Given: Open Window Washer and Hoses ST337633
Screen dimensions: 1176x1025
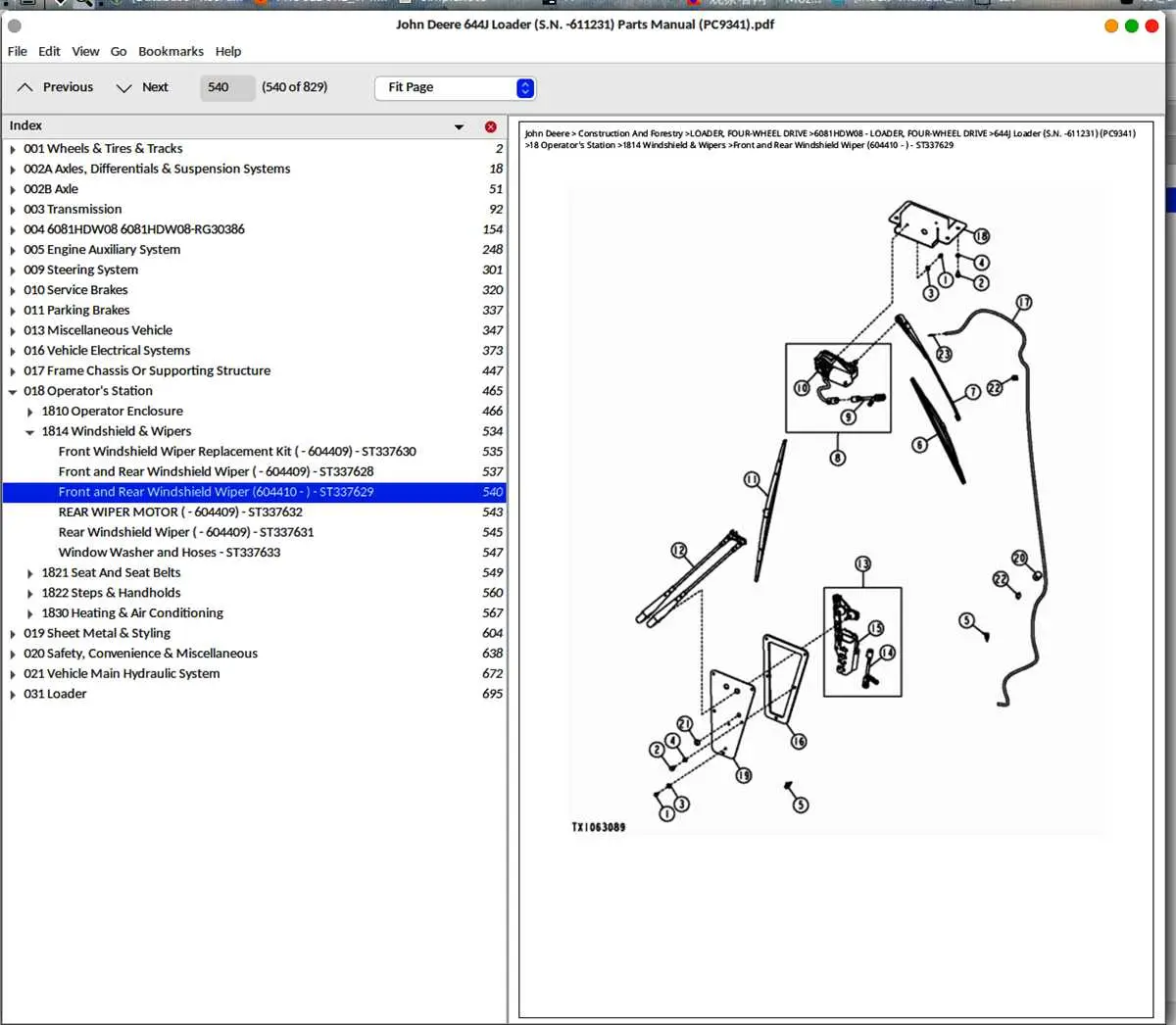Looking at the screenshot, I should point(170,553).
